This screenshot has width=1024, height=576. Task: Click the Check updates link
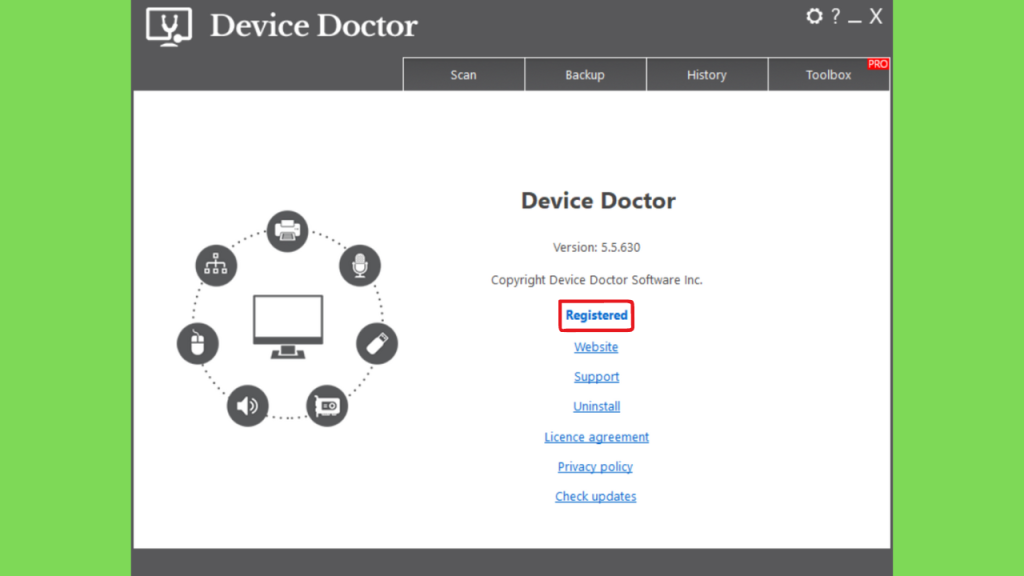pyautogui.click(x=596, y=496)
